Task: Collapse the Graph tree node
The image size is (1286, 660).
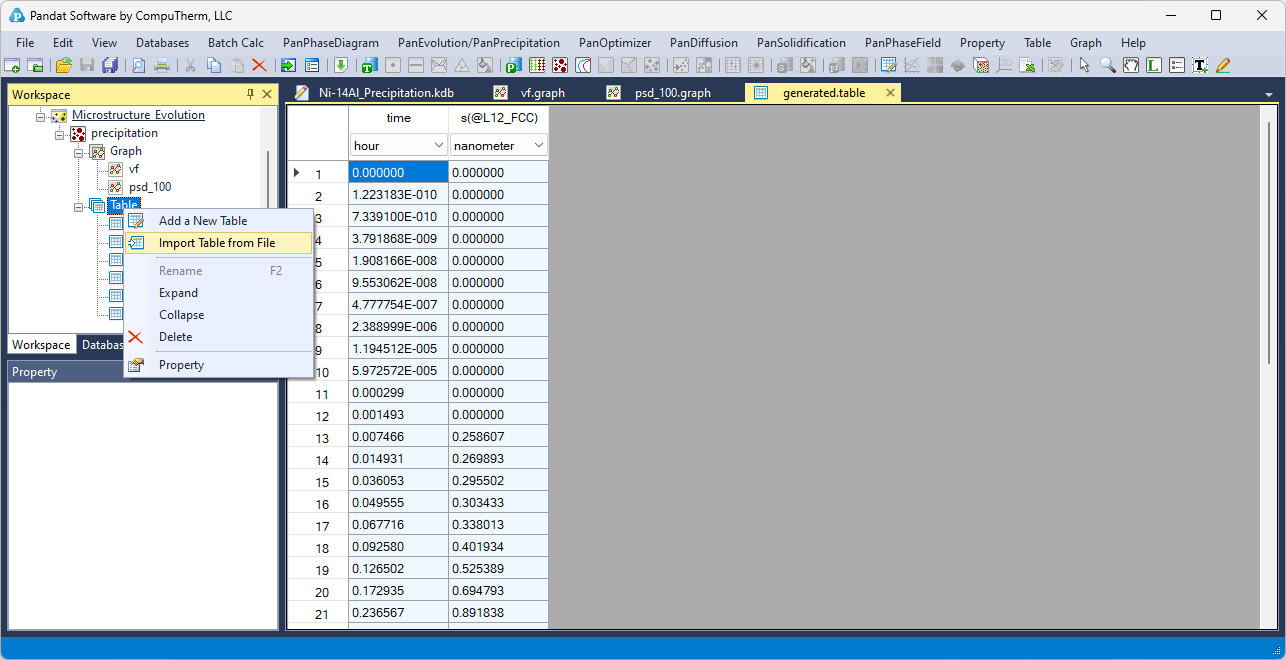Action: click(x=79, y=152)
